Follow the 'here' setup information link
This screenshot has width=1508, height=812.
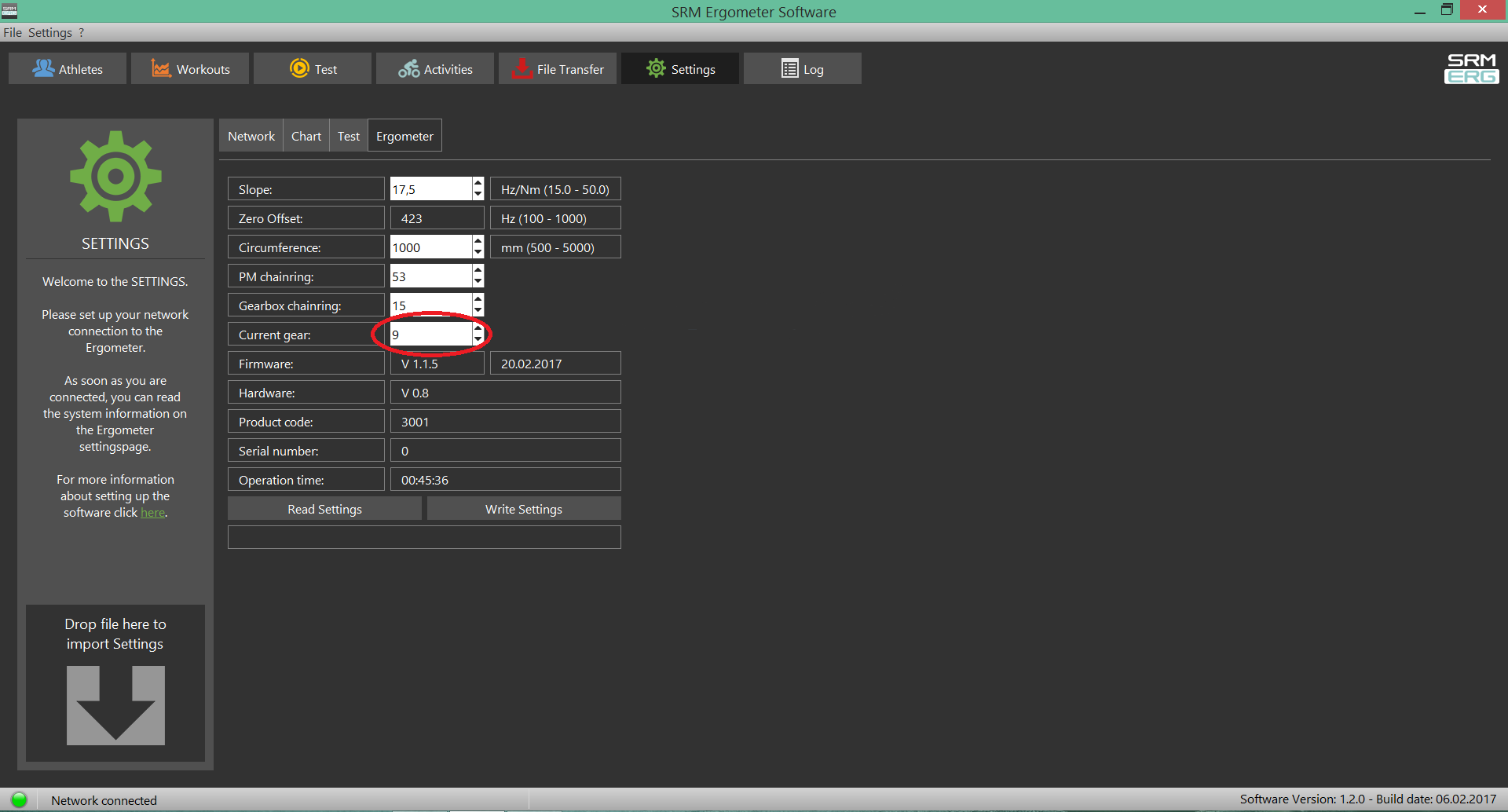click(152, 513)
